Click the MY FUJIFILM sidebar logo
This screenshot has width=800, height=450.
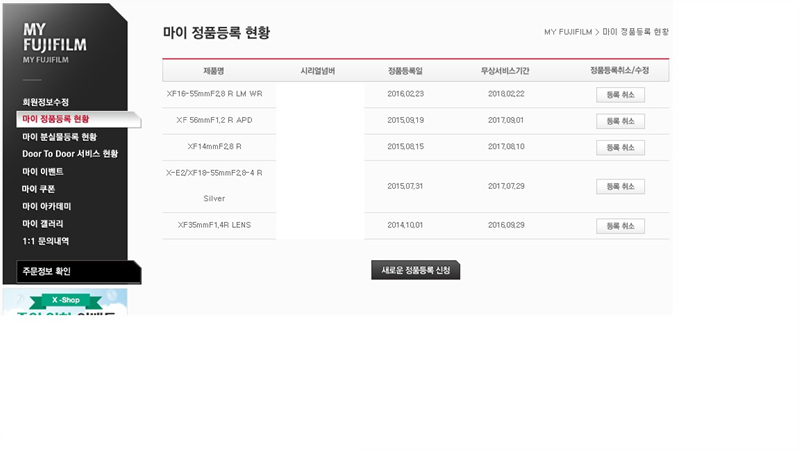[50, 42]
